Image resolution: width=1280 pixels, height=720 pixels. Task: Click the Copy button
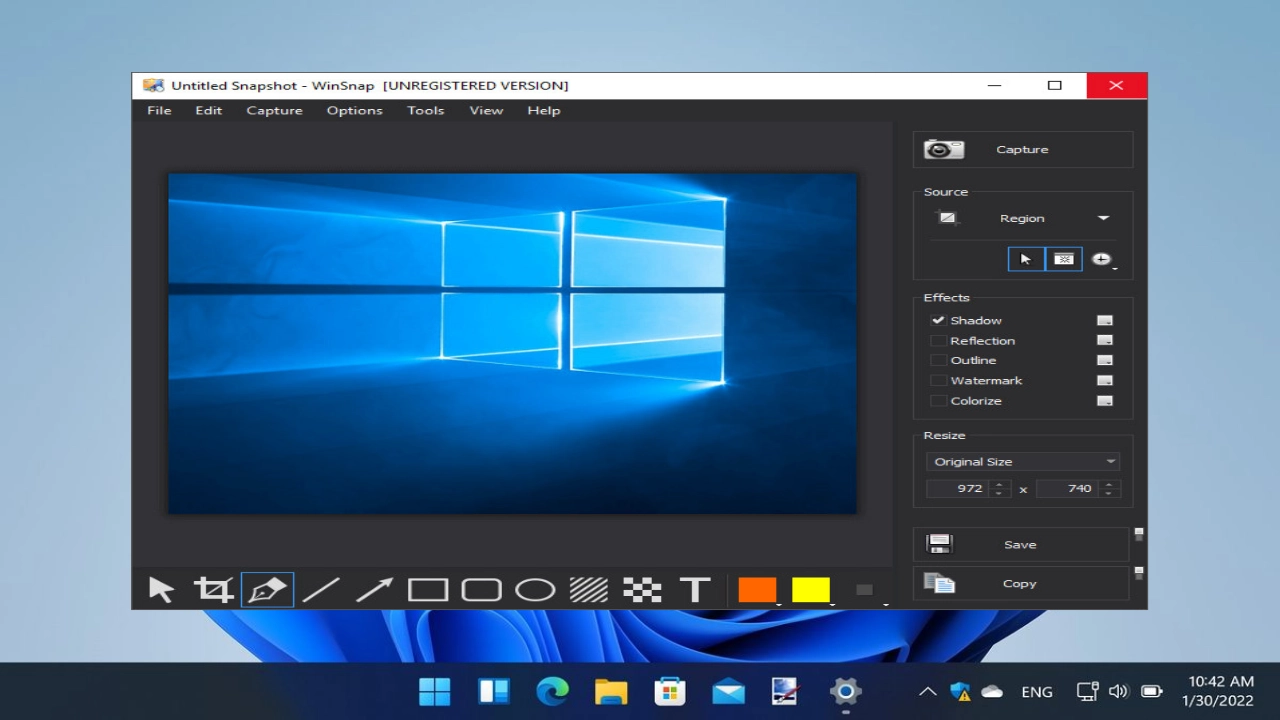click(1021, 583)
